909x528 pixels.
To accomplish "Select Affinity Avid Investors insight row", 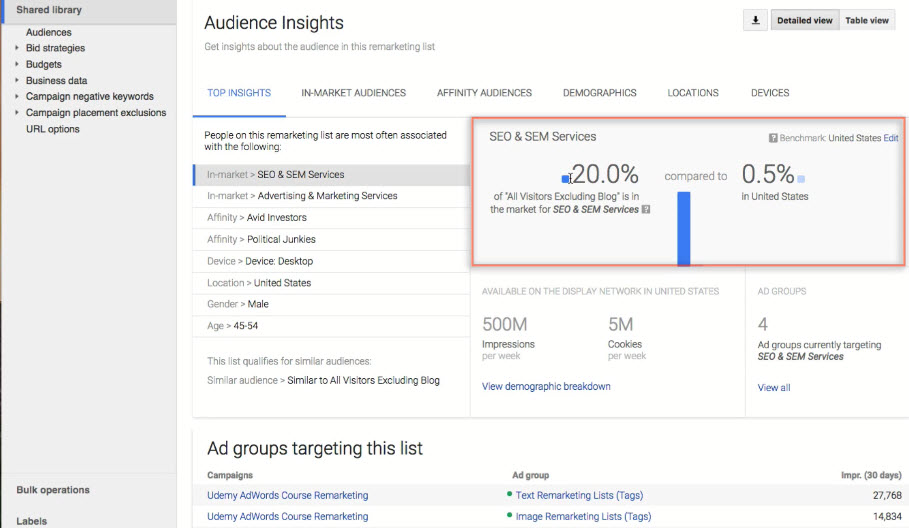I will tap(330, 217).
